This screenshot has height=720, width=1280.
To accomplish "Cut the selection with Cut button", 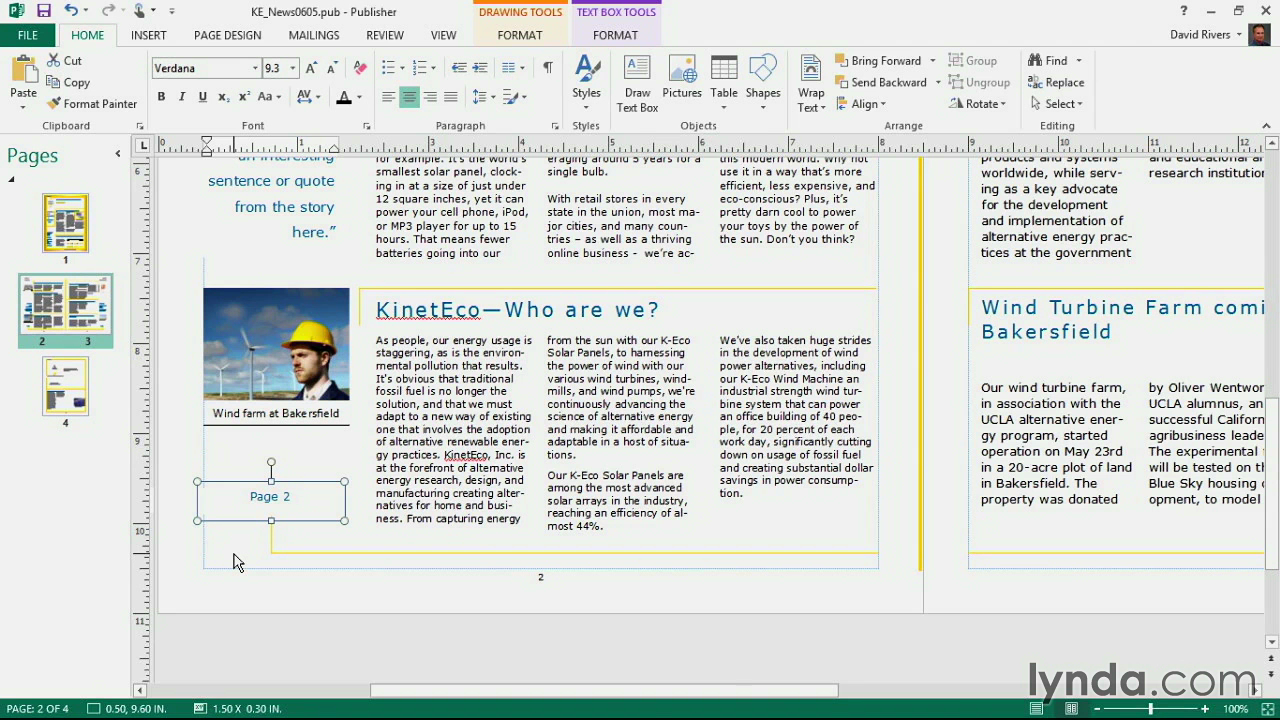I will coord(64,61).
